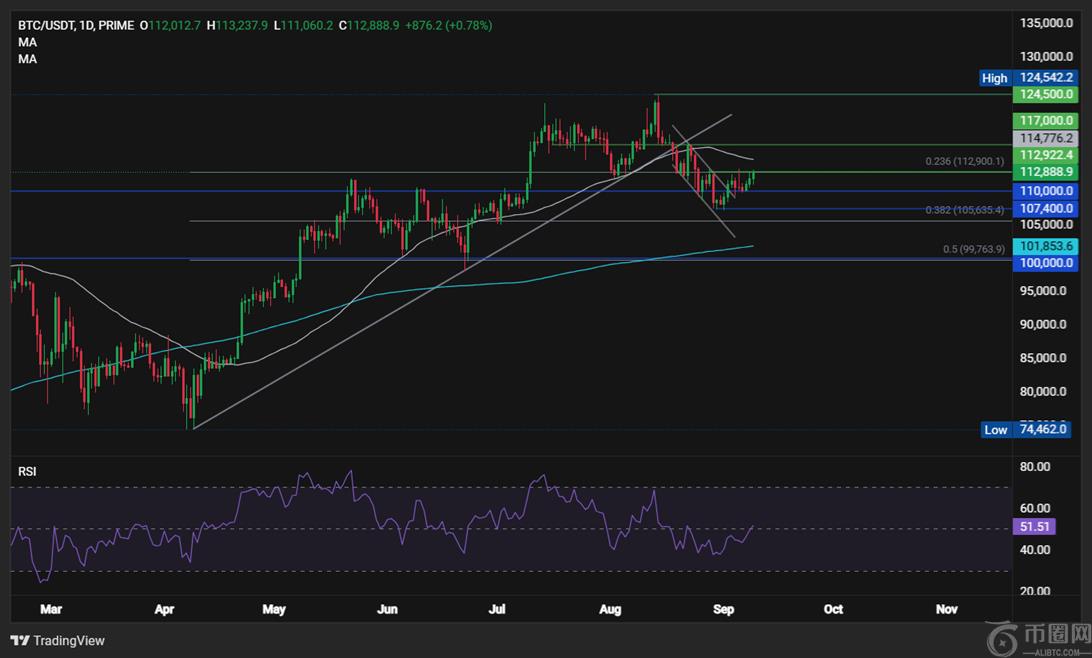Select the gray 114,776.2 MA value tag
The height and width of the screenshot is (658, 1092).
[x=1045, y=138]
